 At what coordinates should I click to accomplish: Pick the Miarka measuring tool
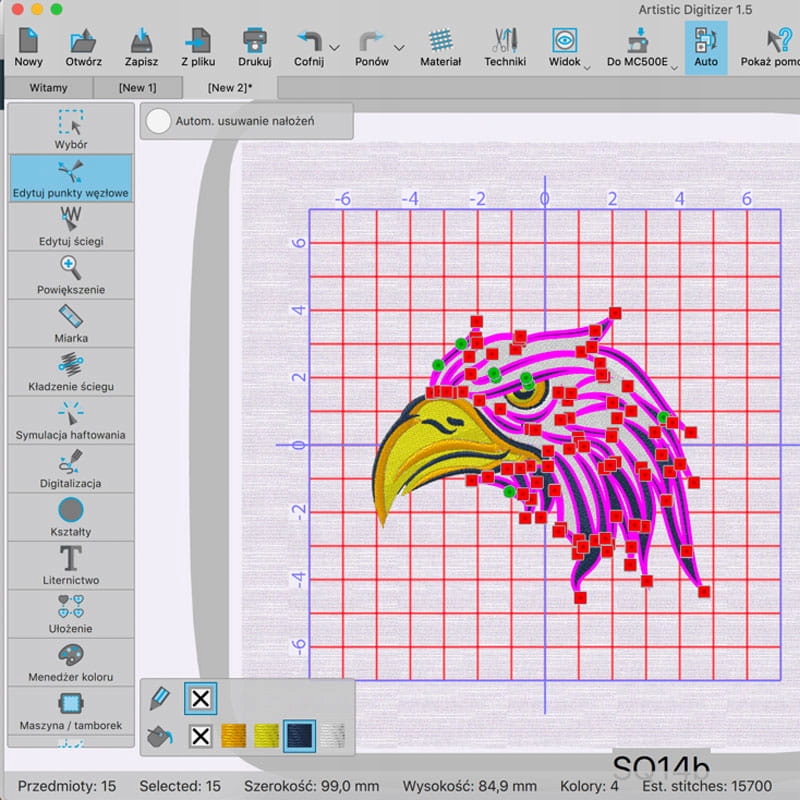click(x=71, y=323)
